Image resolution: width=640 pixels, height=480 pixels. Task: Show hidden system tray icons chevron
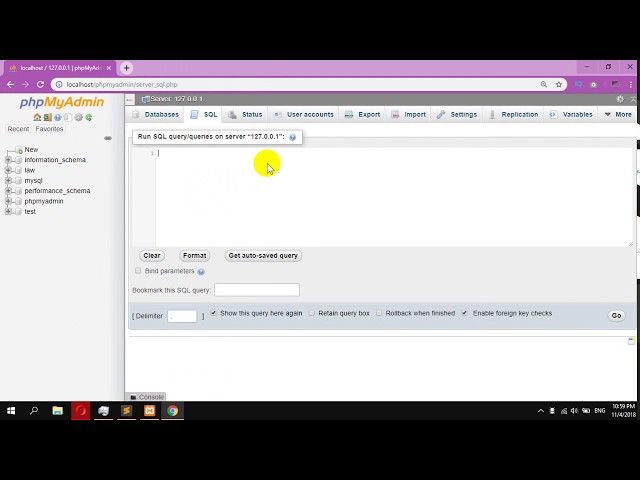(541, 411)
